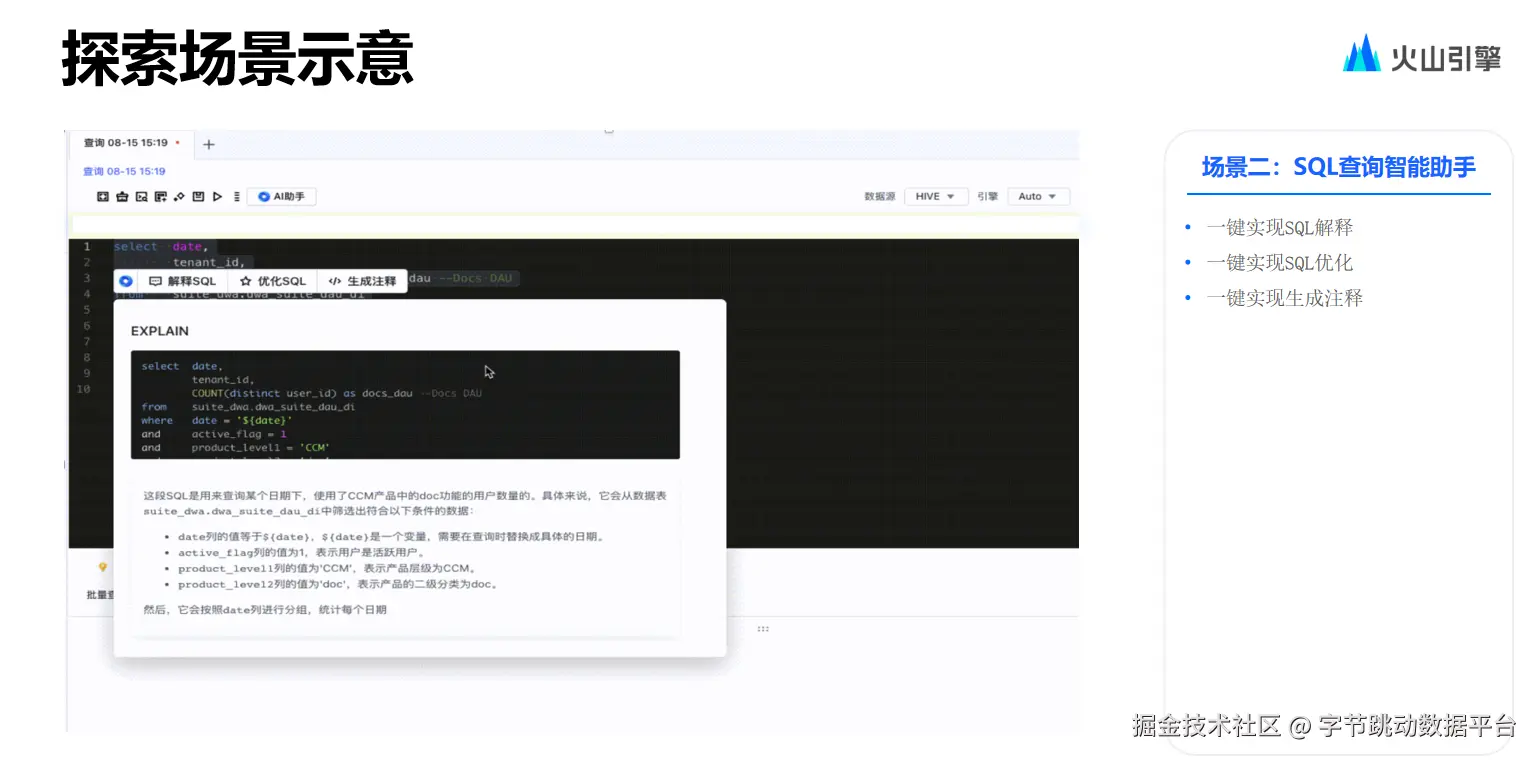The height and width of the screenshot is (761, 1539).
Task: Save the query with floppy disk icon
Action: click(198, 197)
